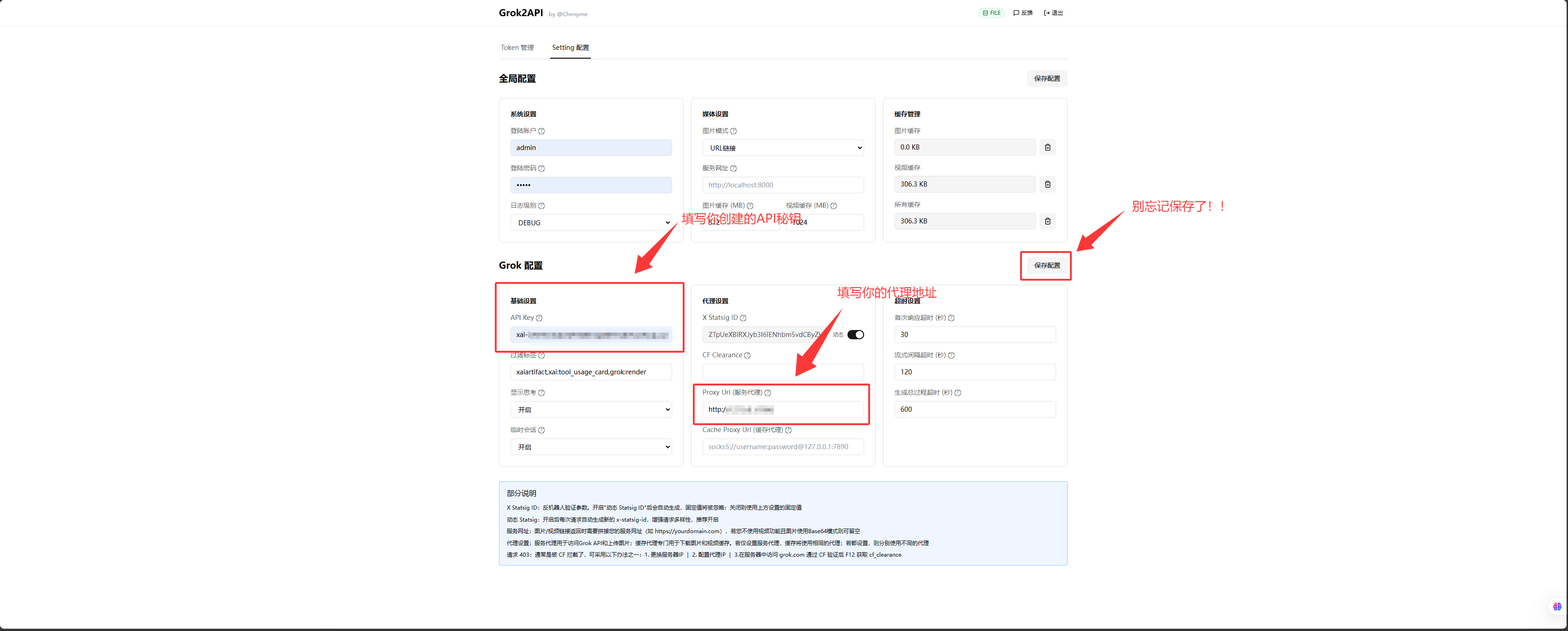The height and width of the screenshot is (631, 1568).
Task: Toggle the dynamic Statsig ID switch
Action: (855, 335)
